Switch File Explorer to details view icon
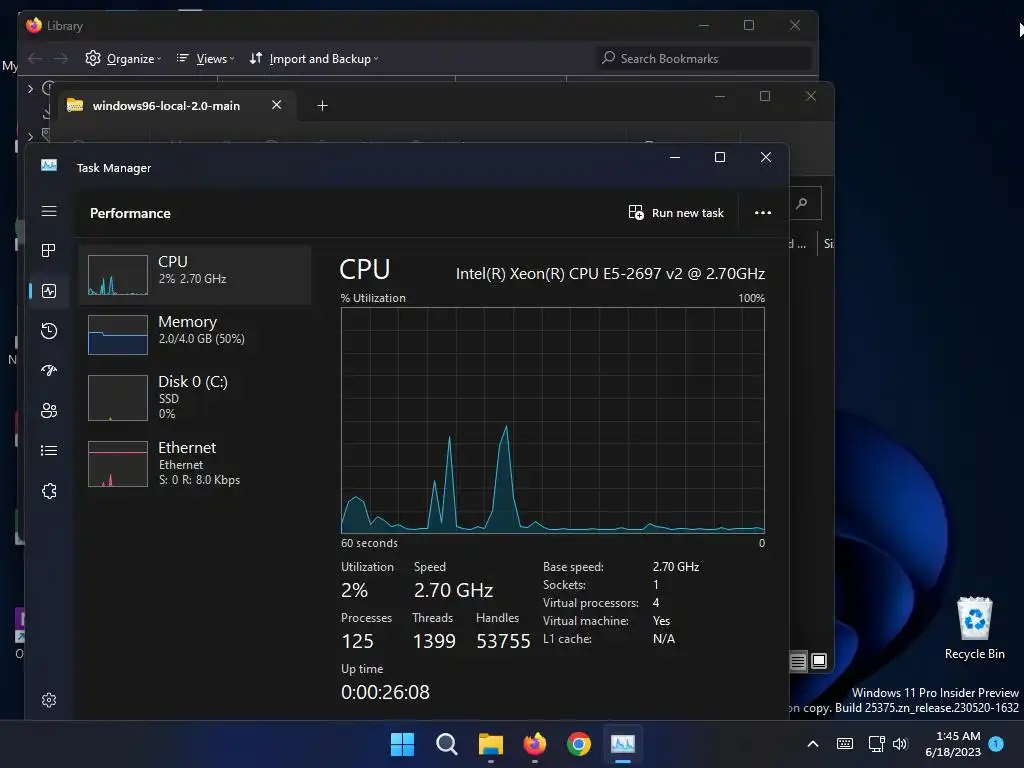Viewport: 1024px width, 768px height. point(798,662)
